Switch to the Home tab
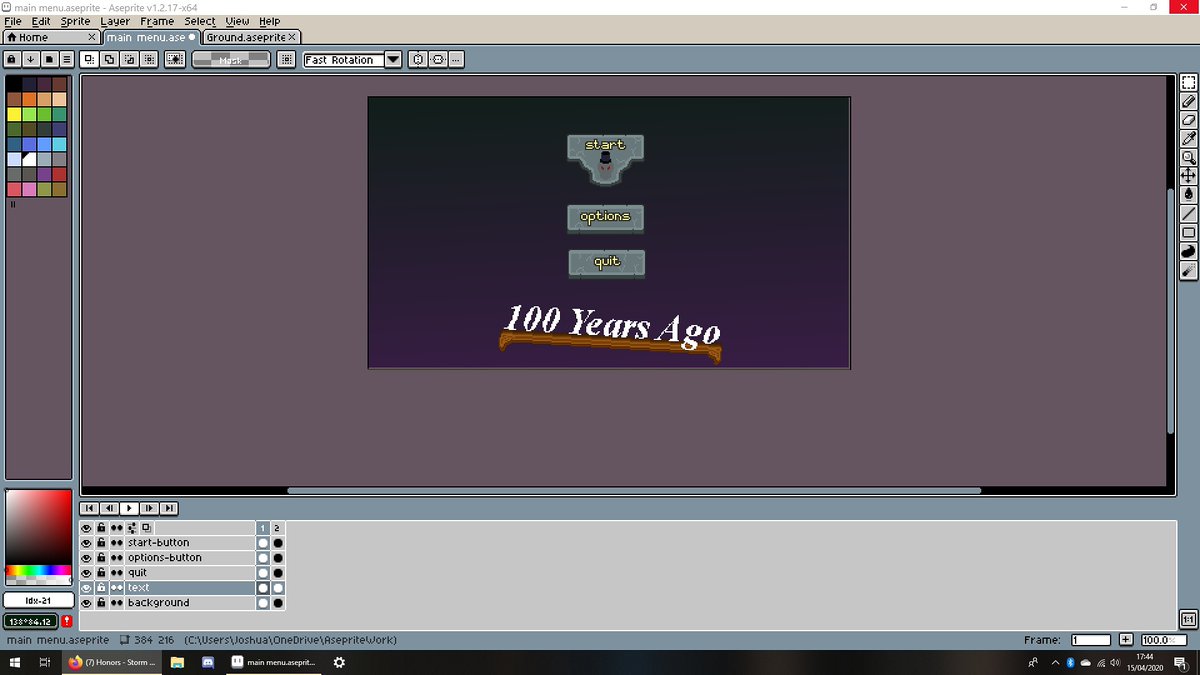This screenshot has height=675, width=1200. coord(50,37)
